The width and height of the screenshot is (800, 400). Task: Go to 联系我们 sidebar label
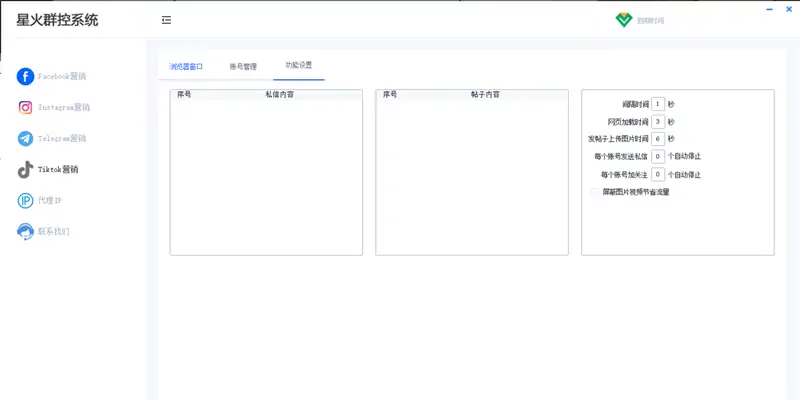click(x=53, y=232)
